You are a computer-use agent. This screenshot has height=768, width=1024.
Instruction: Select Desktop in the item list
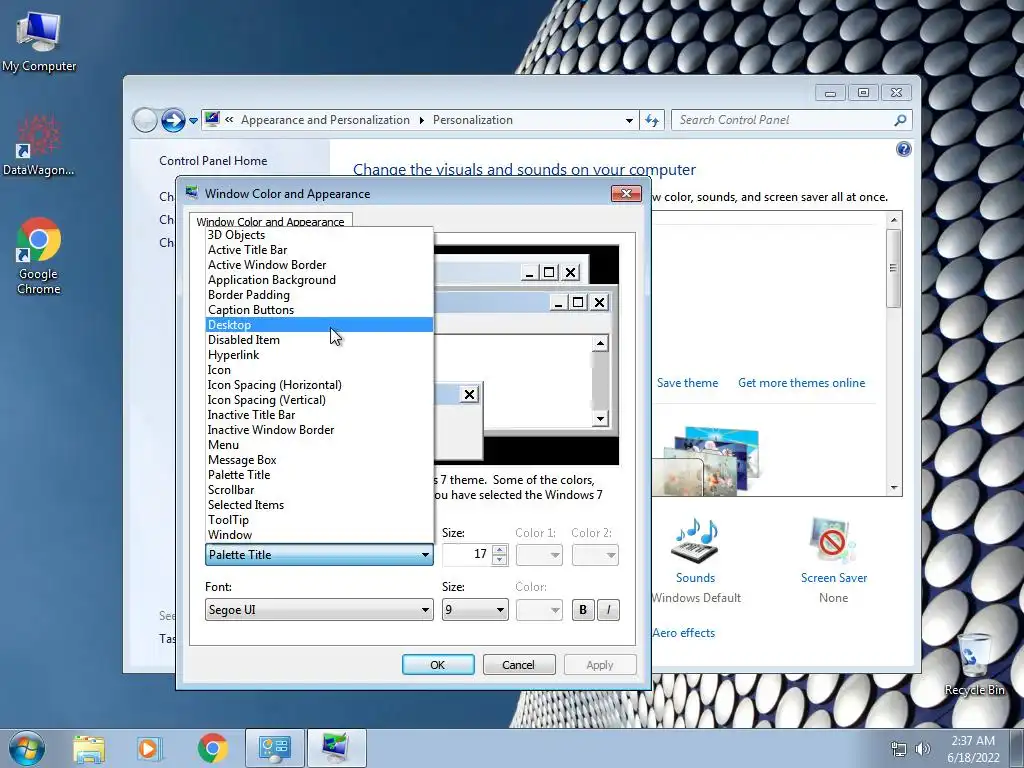[x=319, y=325]
